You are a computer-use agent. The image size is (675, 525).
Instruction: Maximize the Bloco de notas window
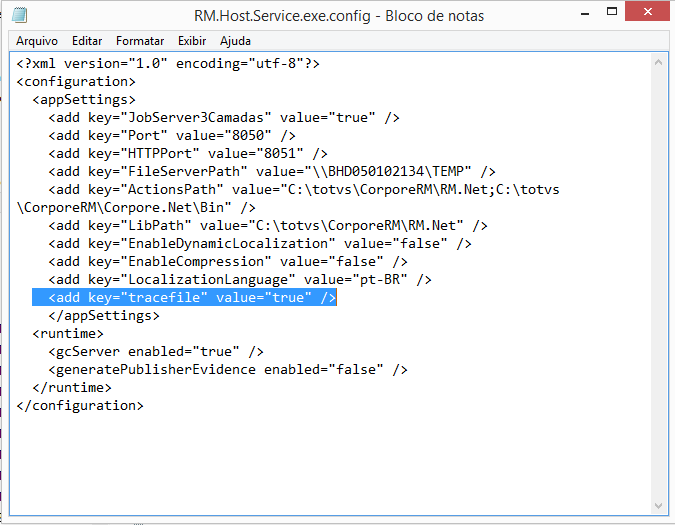(612, 12)
